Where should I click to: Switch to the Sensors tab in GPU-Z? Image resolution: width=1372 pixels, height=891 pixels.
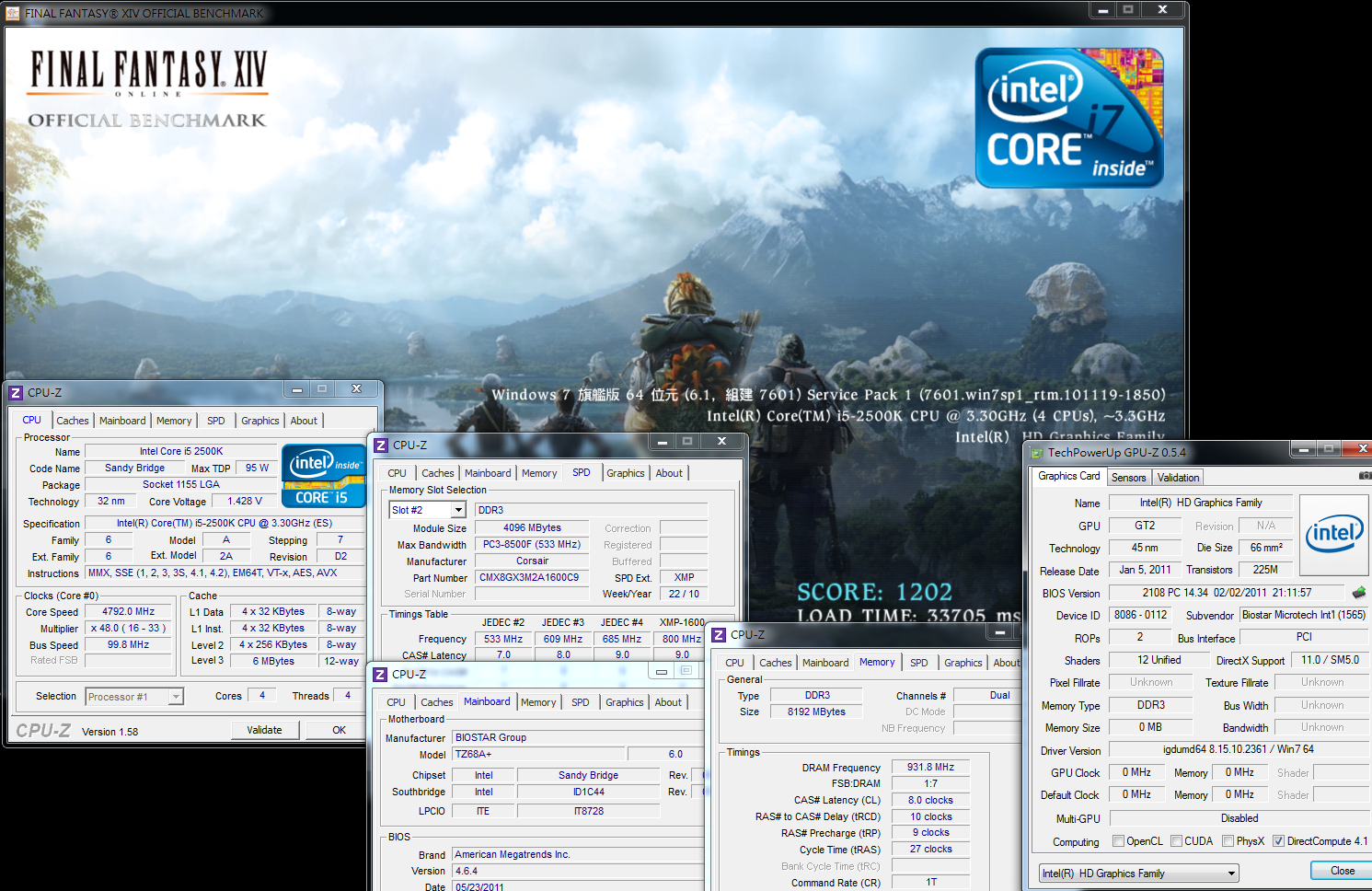point(1129,478)
